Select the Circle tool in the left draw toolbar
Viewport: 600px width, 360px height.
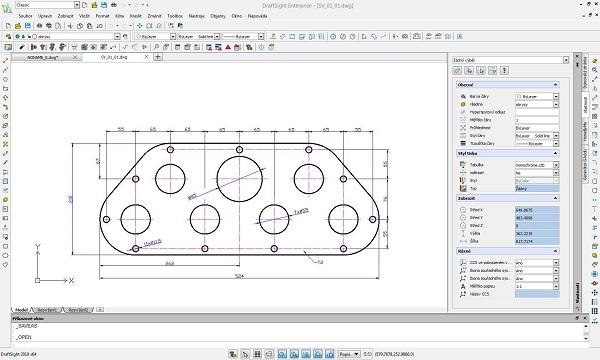[x=5, y=79]
